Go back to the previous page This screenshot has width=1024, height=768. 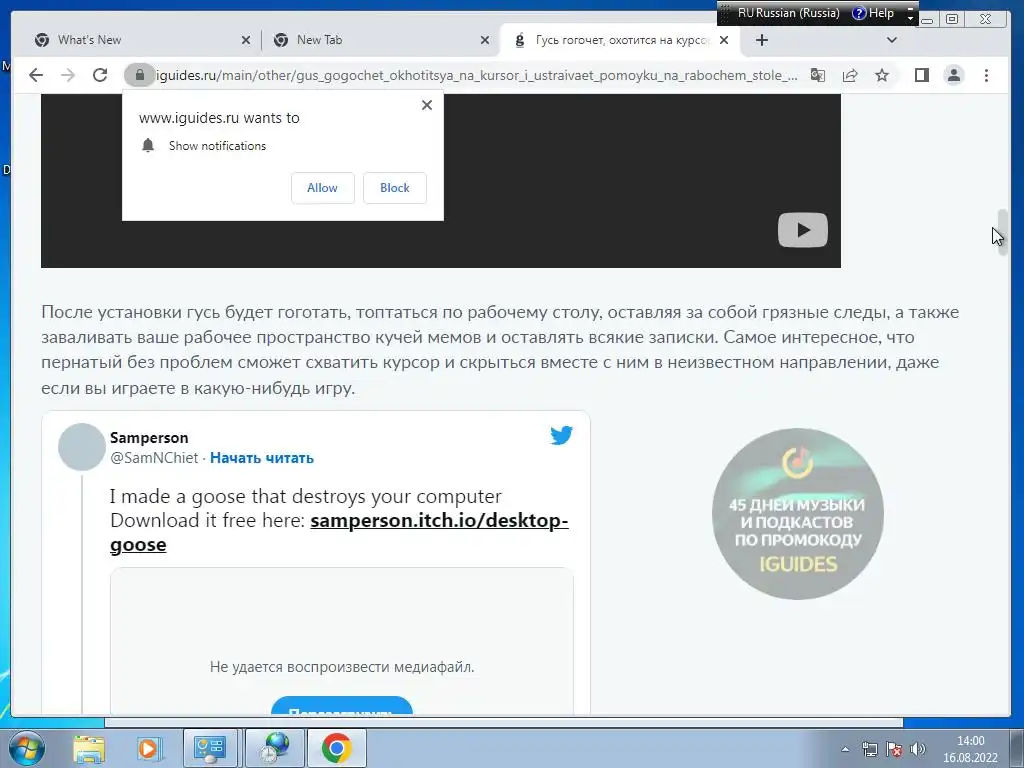36,75
